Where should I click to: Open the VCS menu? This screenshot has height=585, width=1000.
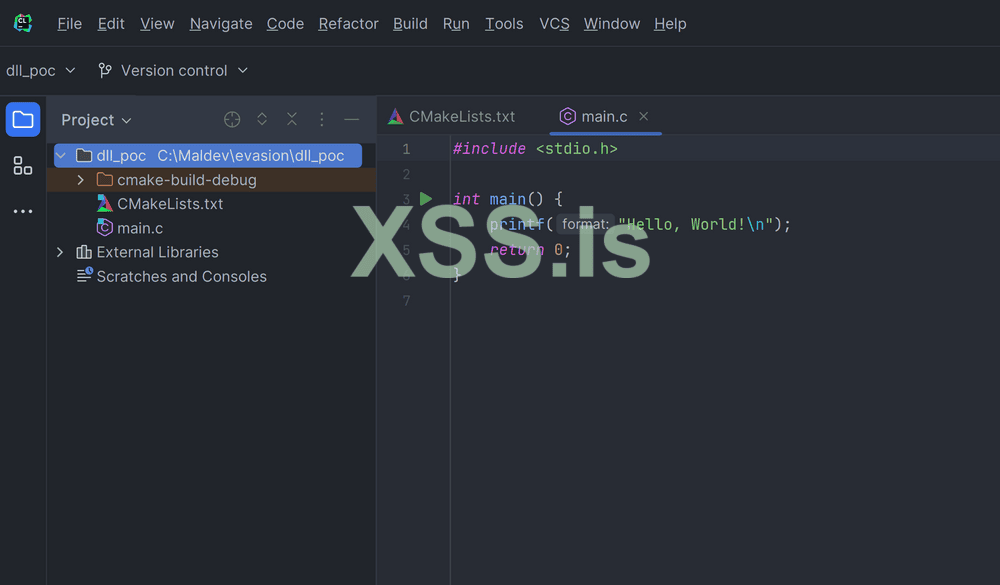pyautogui.click(x=554, y=24)
